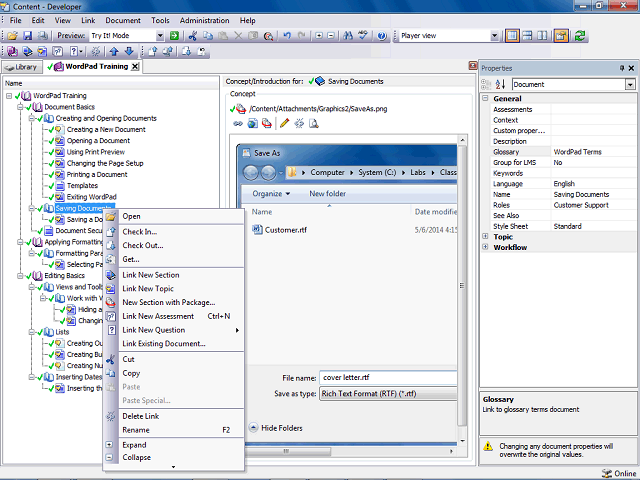This screenshot has width=640, height=480.
Task: Click the pencil edit icon in Concept pane
Action: point(284,123)
